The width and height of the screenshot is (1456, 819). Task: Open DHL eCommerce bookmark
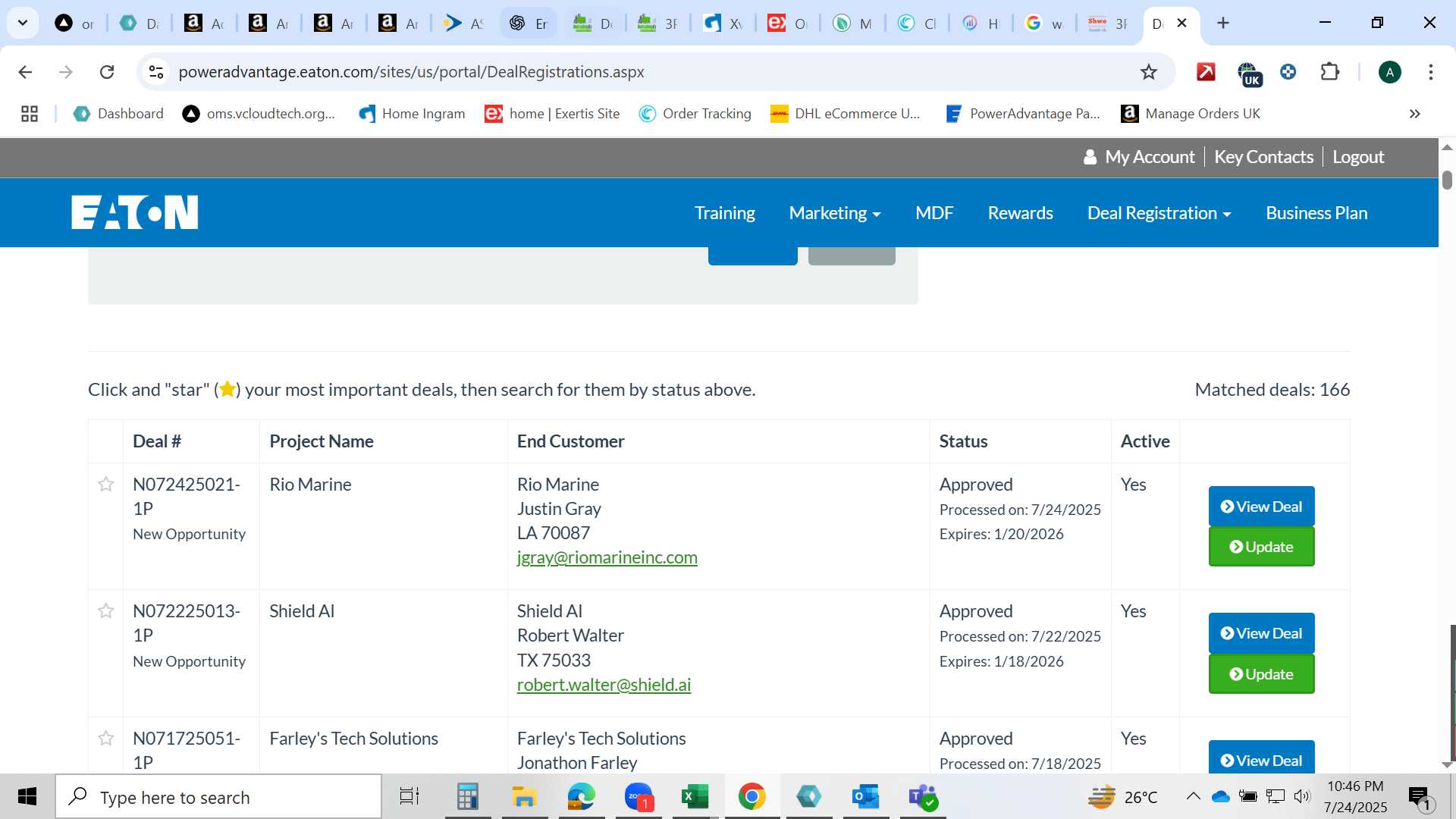click(x=846, y=114)
